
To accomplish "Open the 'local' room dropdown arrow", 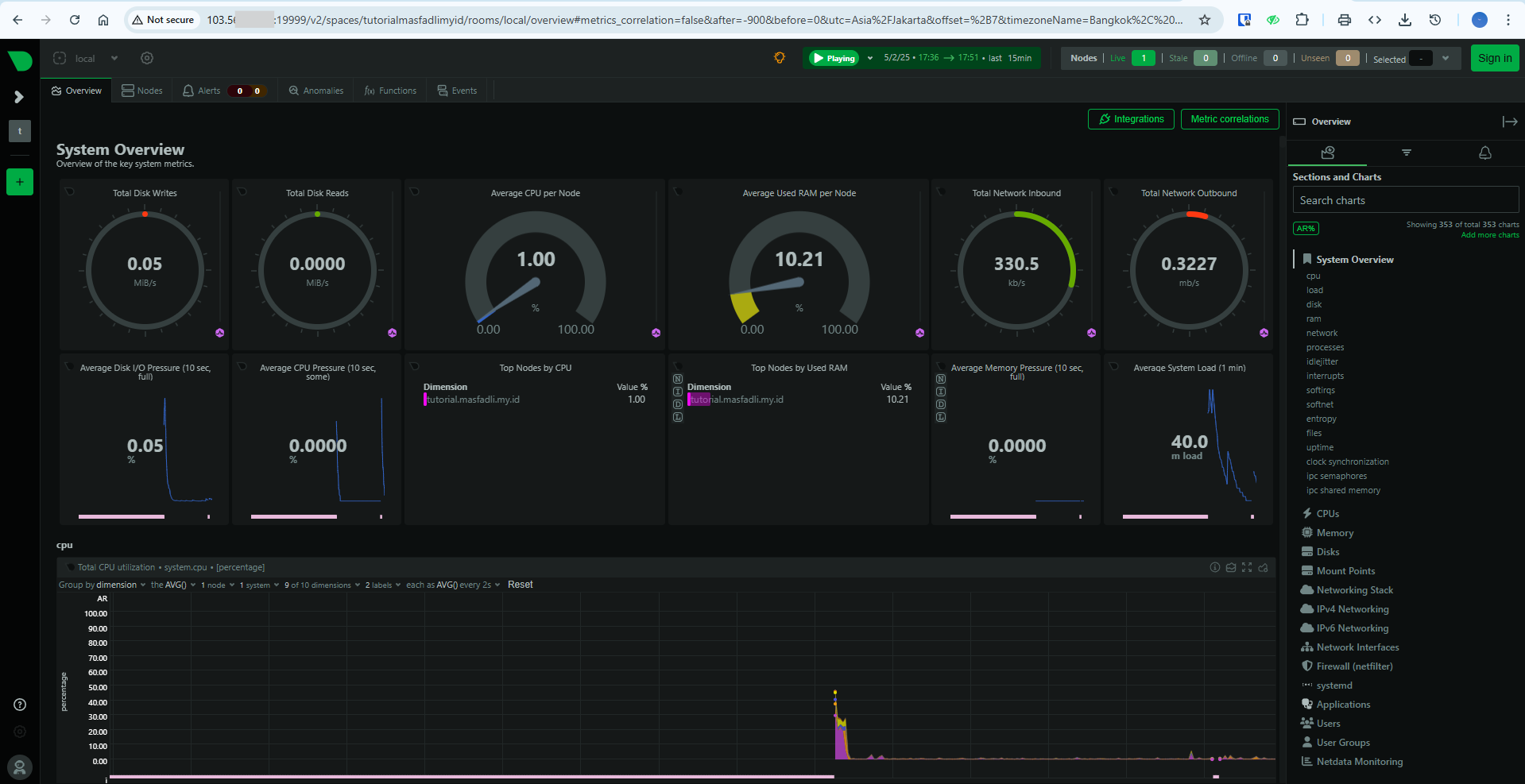I will [114, 58].
